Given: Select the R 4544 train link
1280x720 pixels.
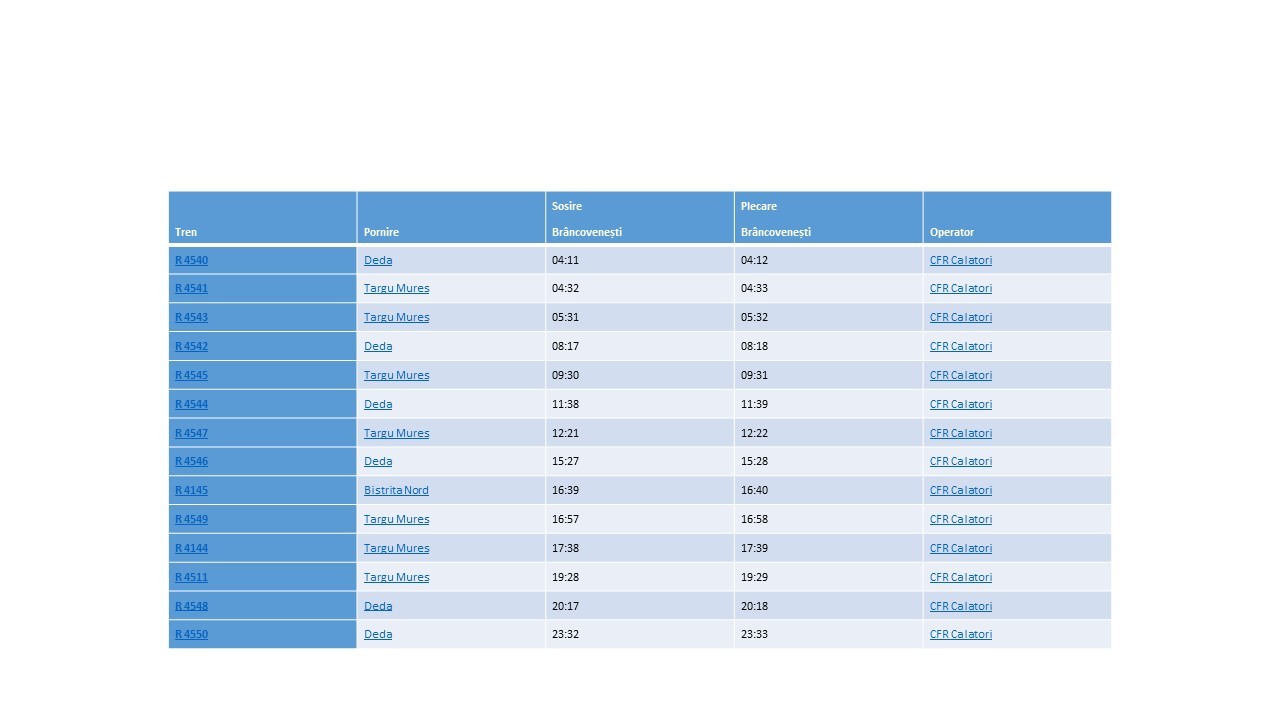Looking at the screenshot, I should tap(191, 404).
